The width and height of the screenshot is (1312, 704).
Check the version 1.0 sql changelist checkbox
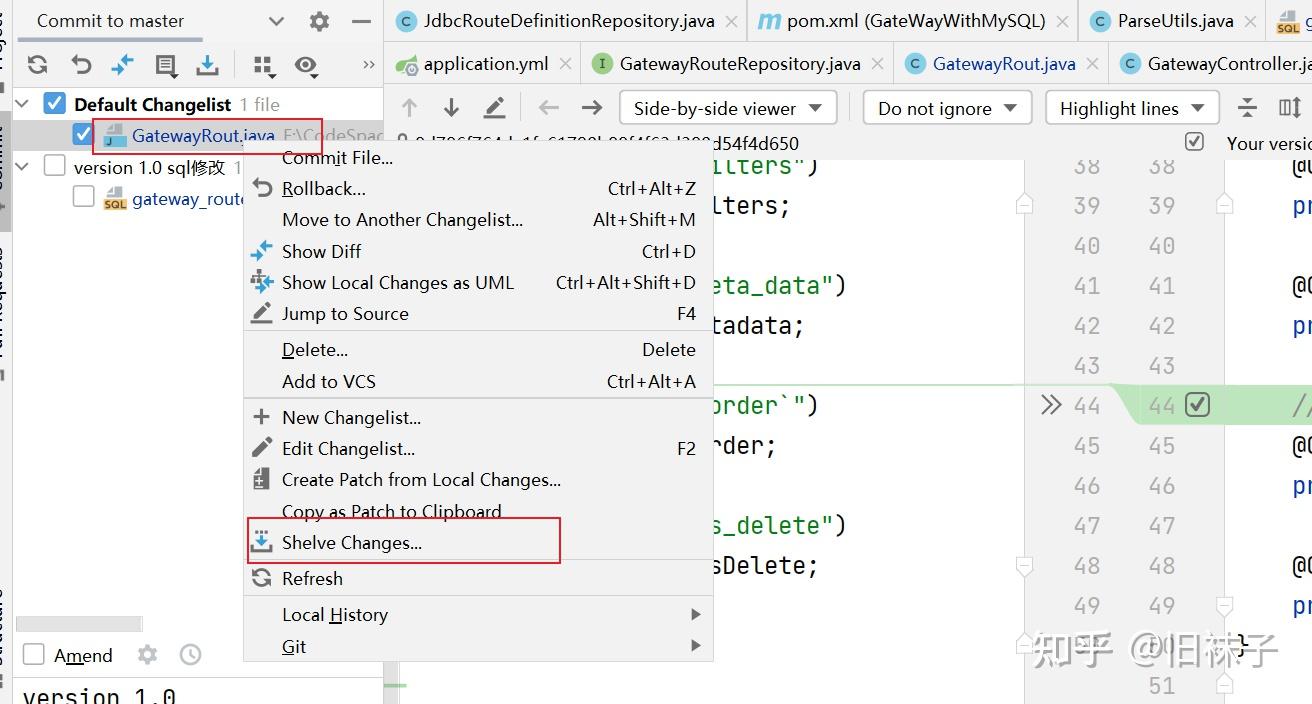(x=54, y=166)
